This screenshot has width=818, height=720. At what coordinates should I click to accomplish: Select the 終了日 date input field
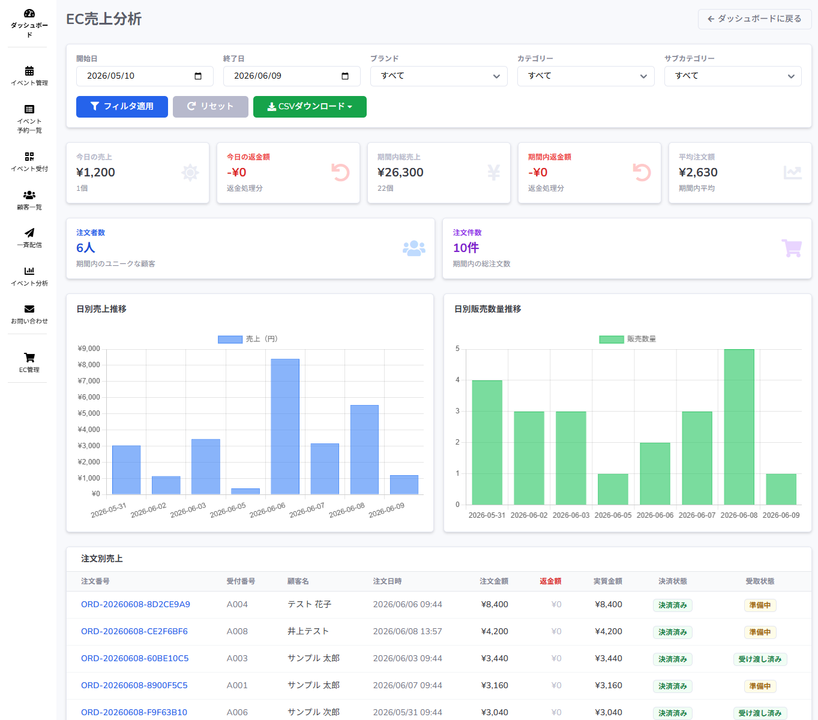pos(292,76)
